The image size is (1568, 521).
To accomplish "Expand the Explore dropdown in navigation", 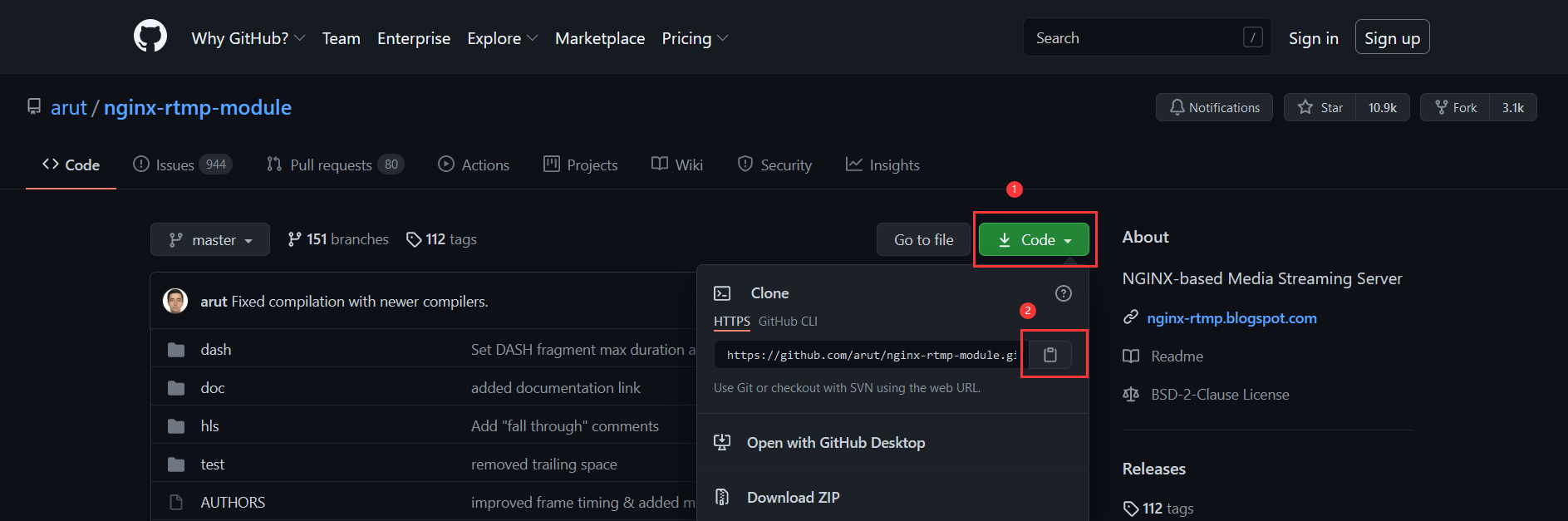I will pyautogui.click(x=502, y=38).
